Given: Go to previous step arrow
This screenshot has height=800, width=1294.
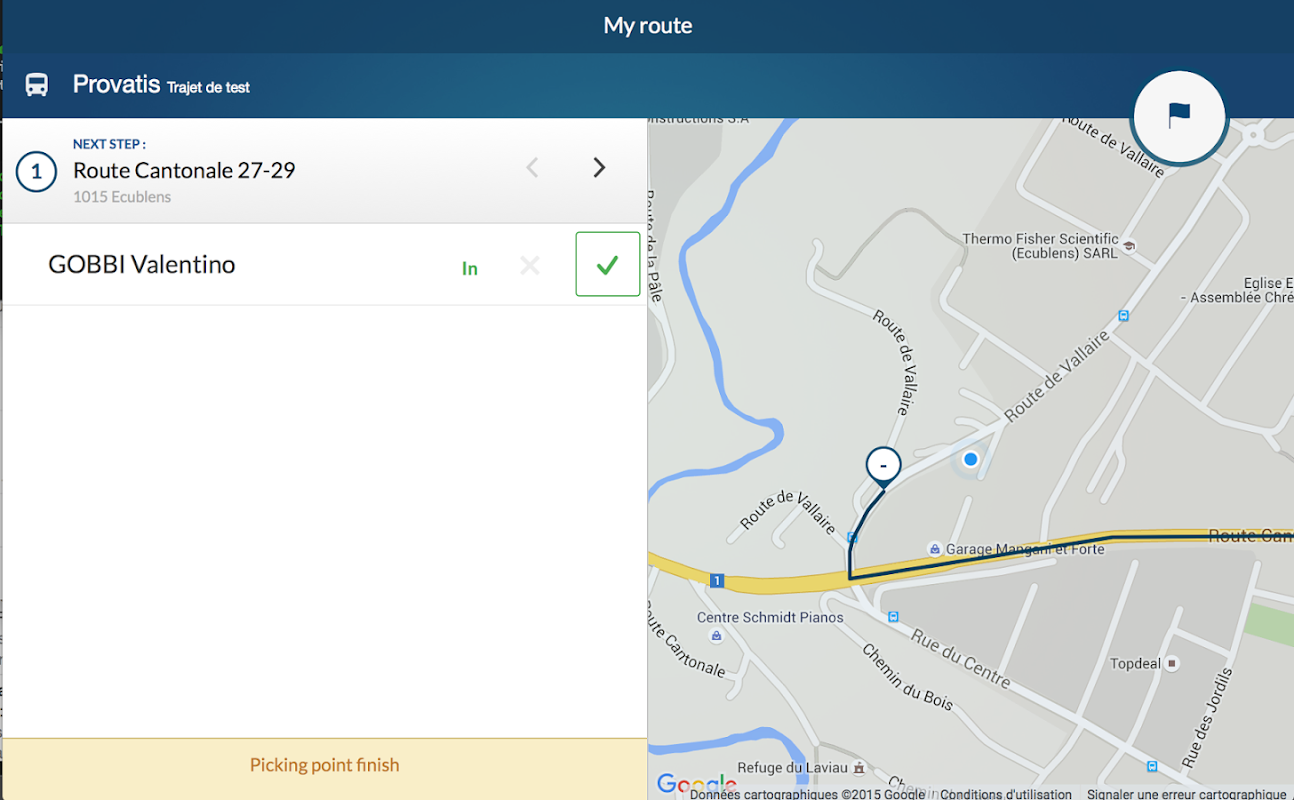Looking at the screenshot, I should click(533, 168).
